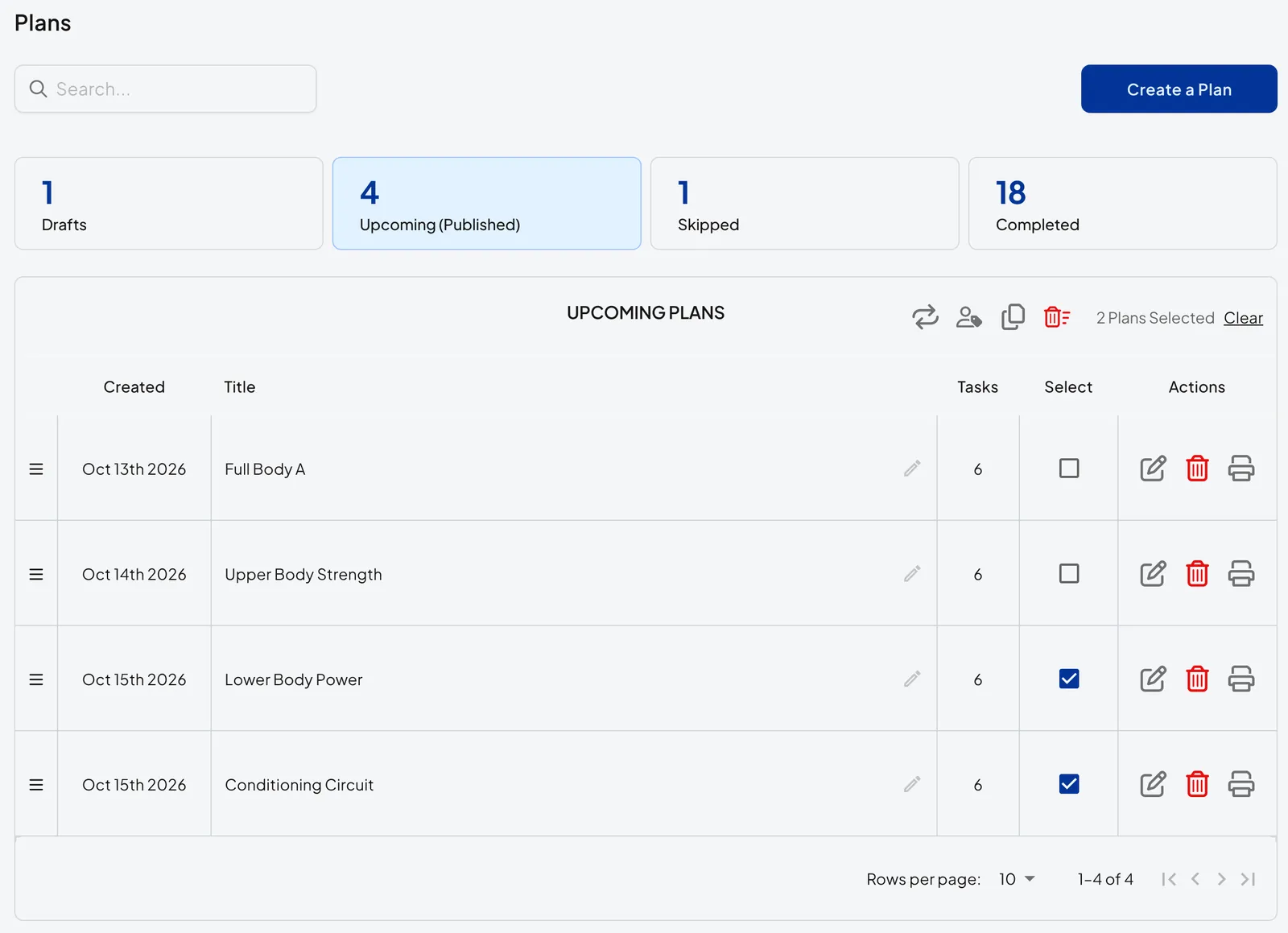Clear the selected plans via Clear link

click(1244, 318)
